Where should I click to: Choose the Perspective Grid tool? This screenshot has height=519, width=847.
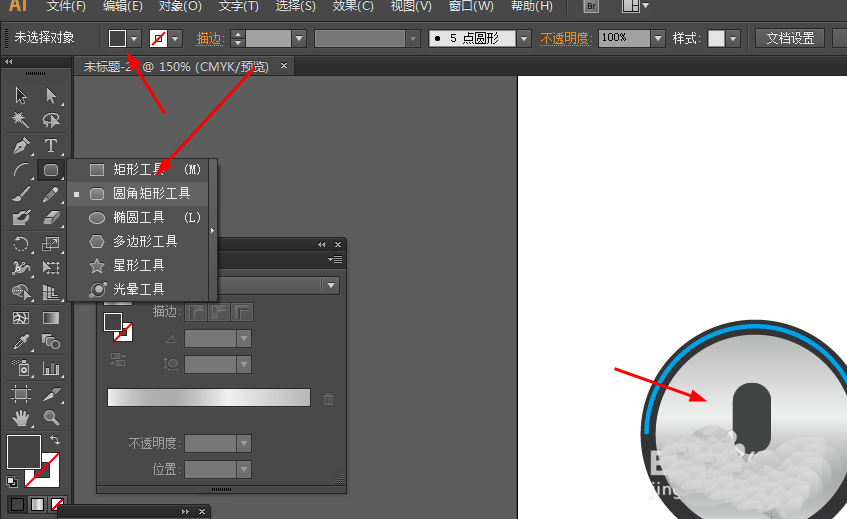coord(51,292)
